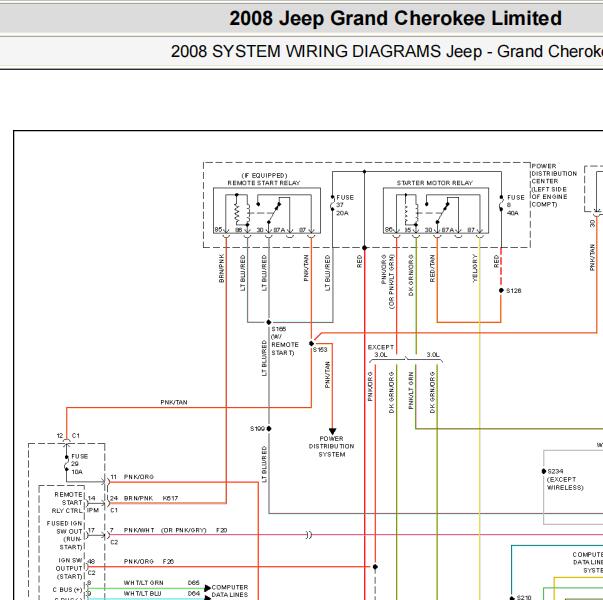Click the "2008 Jeep Grand Cherokee Limited" title

click(395, 18)
